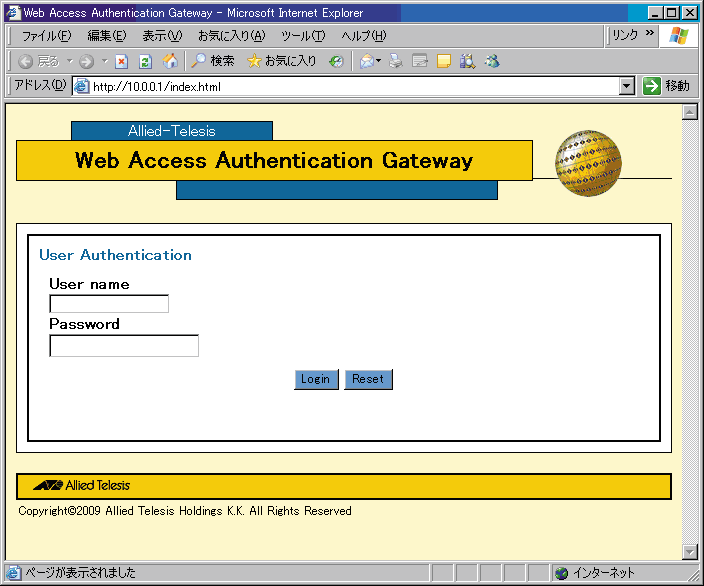This screenshot has width=704, height=586.
Task: Open the ヘルプ(H) menu
Action: [x=363, y=35]
